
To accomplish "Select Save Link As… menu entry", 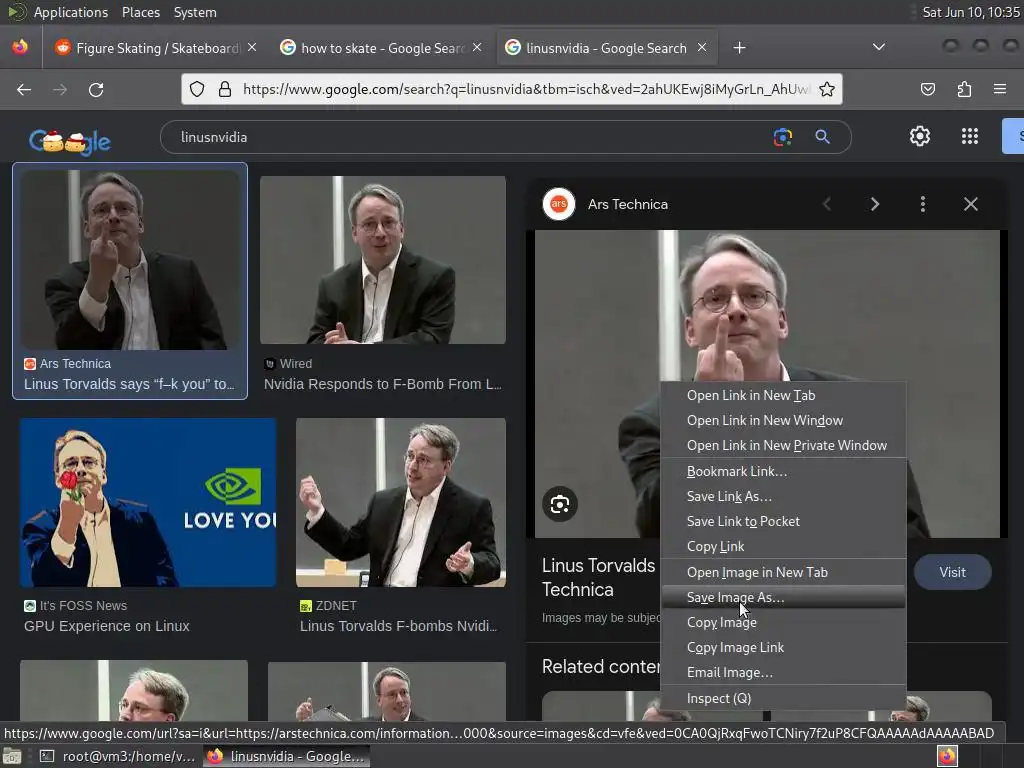I will (784, 497).
